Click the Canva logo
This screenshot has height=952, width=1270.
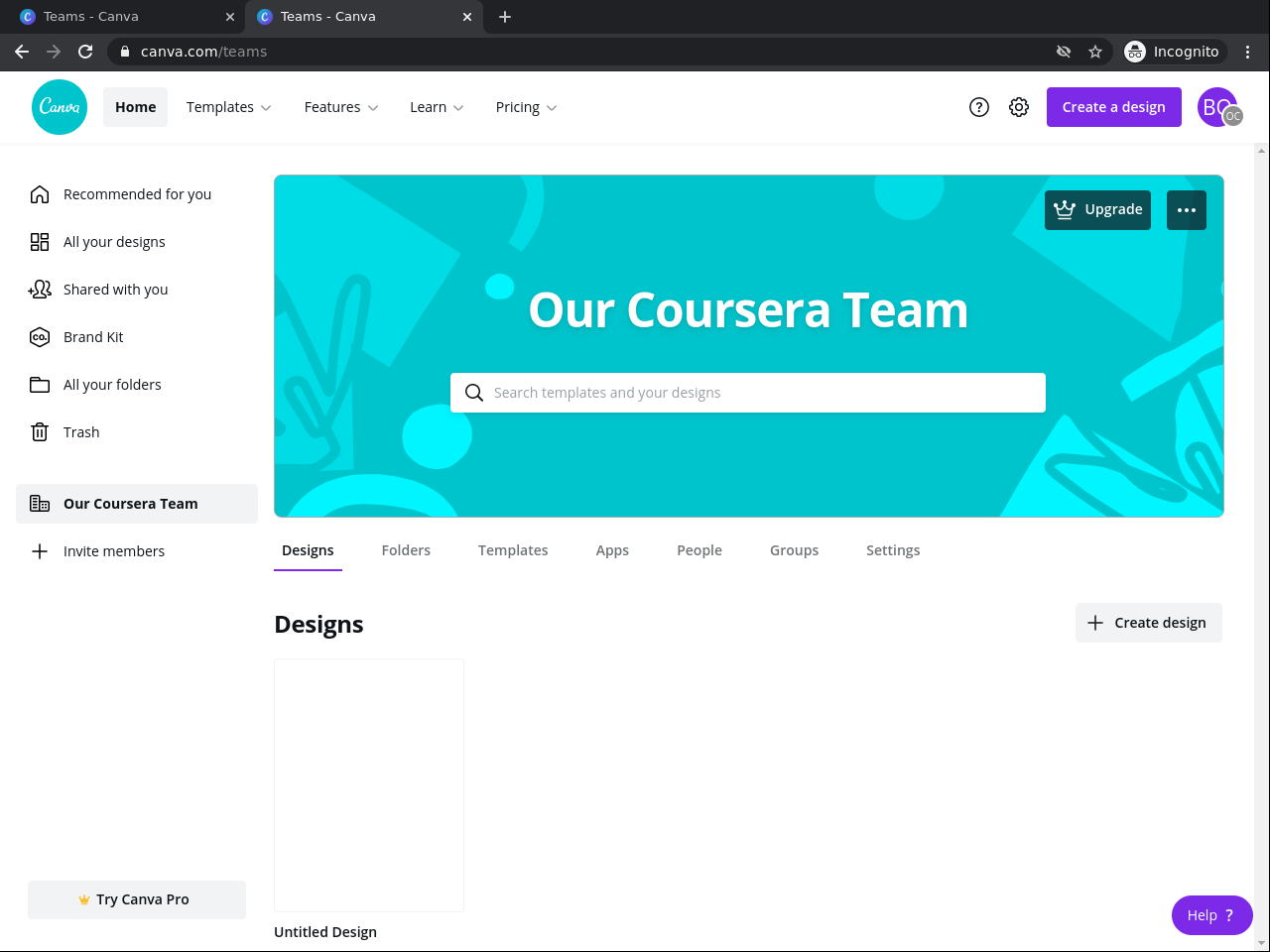(60, 107)
